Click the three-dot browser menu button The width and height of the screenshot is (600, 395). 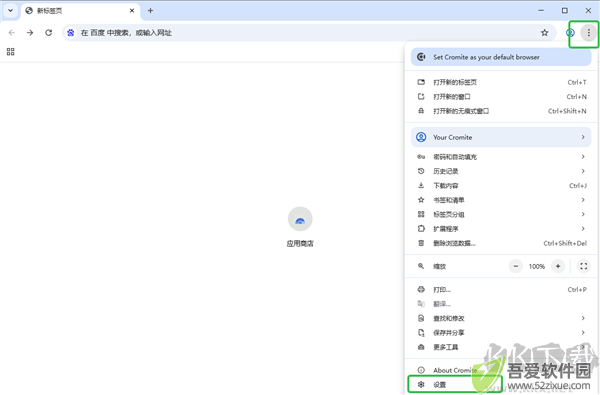(x=589, y=33)
